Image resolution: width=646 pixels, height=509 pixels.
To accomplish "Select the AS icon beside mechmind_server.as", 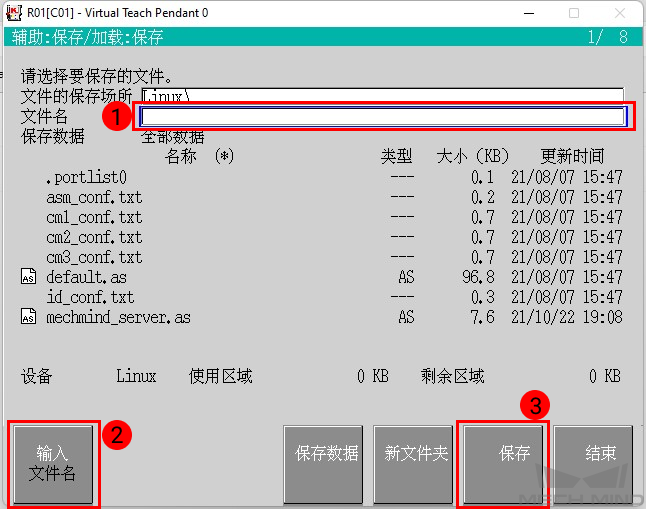I will click(x=28, y=317).
